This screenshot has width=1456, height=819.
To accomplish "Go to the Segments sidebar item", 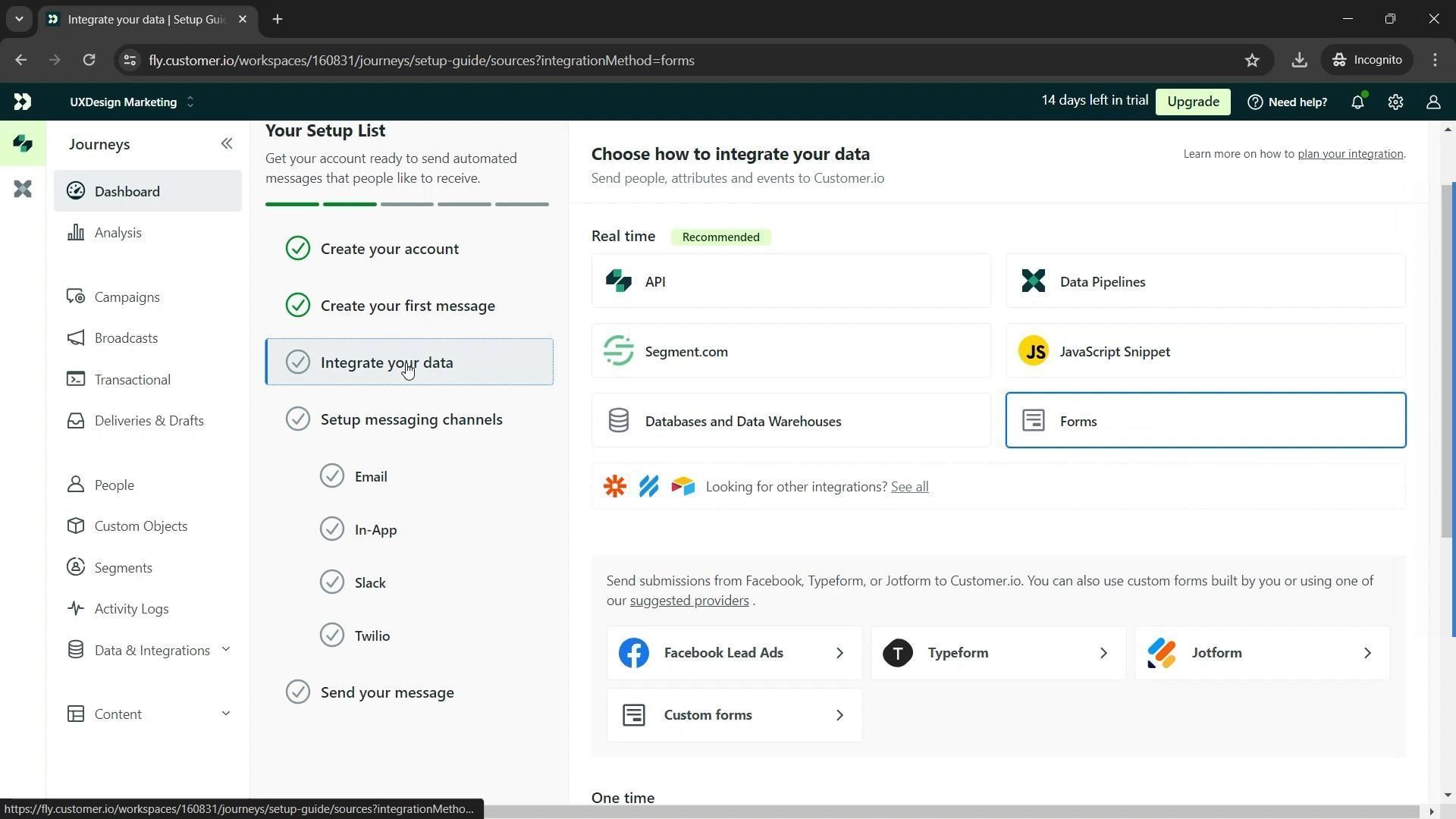I will (123, 568).
